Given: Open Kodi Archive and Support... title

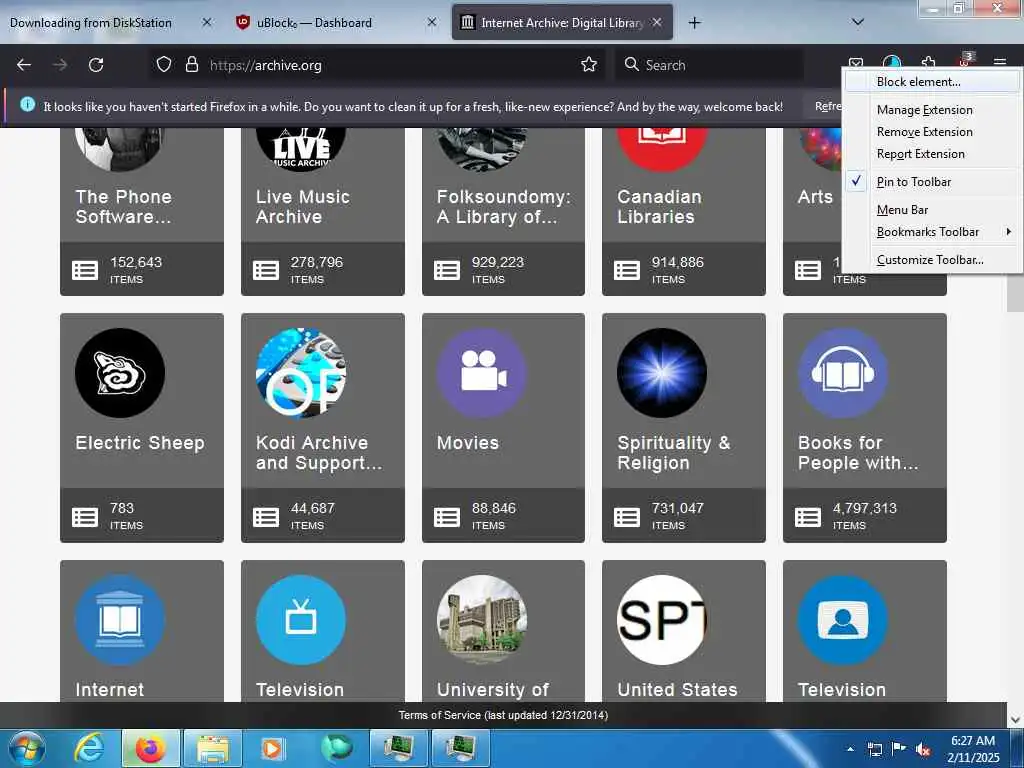Looking at the screenshot, I should point(319,453).
